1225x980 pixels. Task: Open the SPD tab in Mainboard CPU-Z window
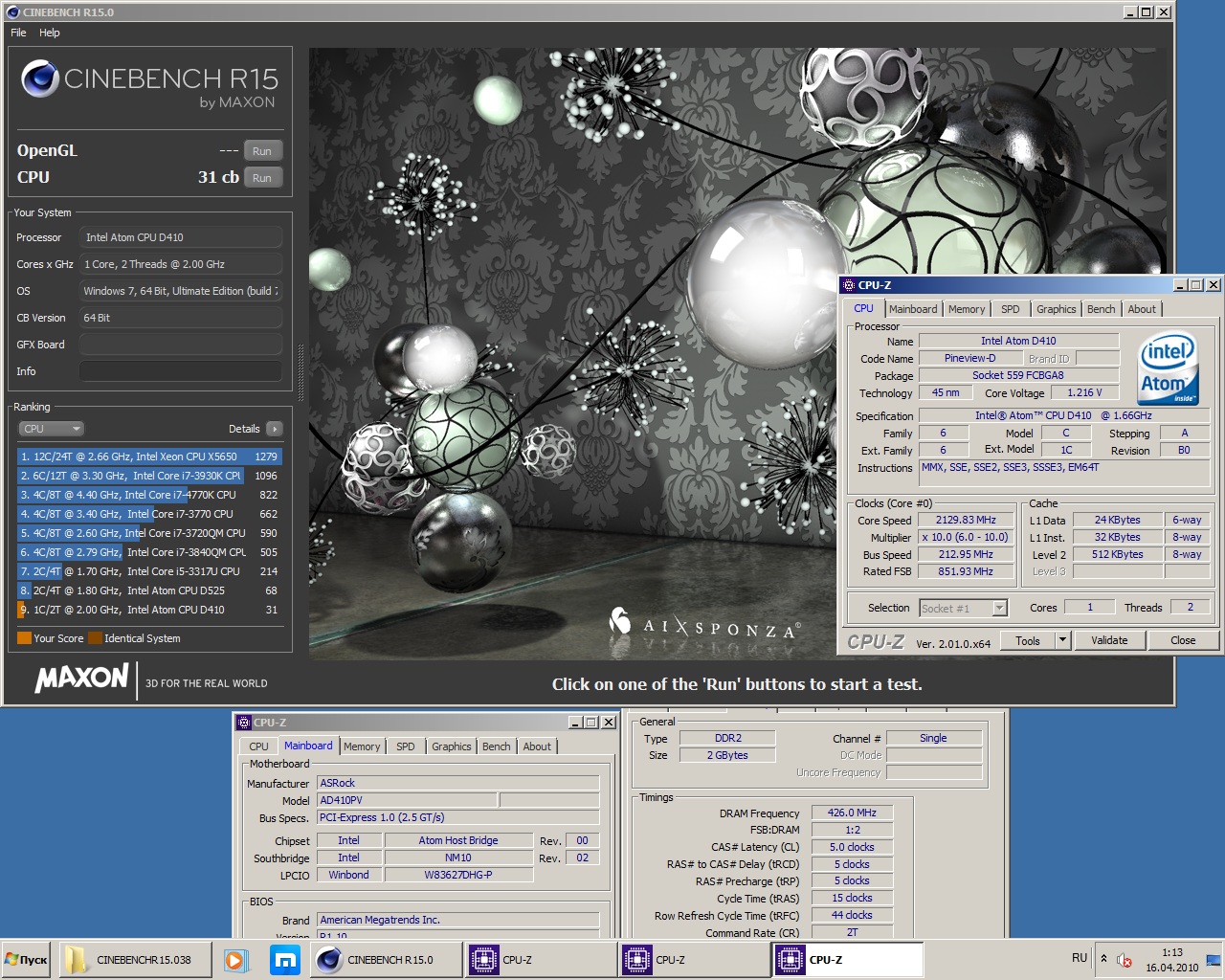[x=406, y=746]
